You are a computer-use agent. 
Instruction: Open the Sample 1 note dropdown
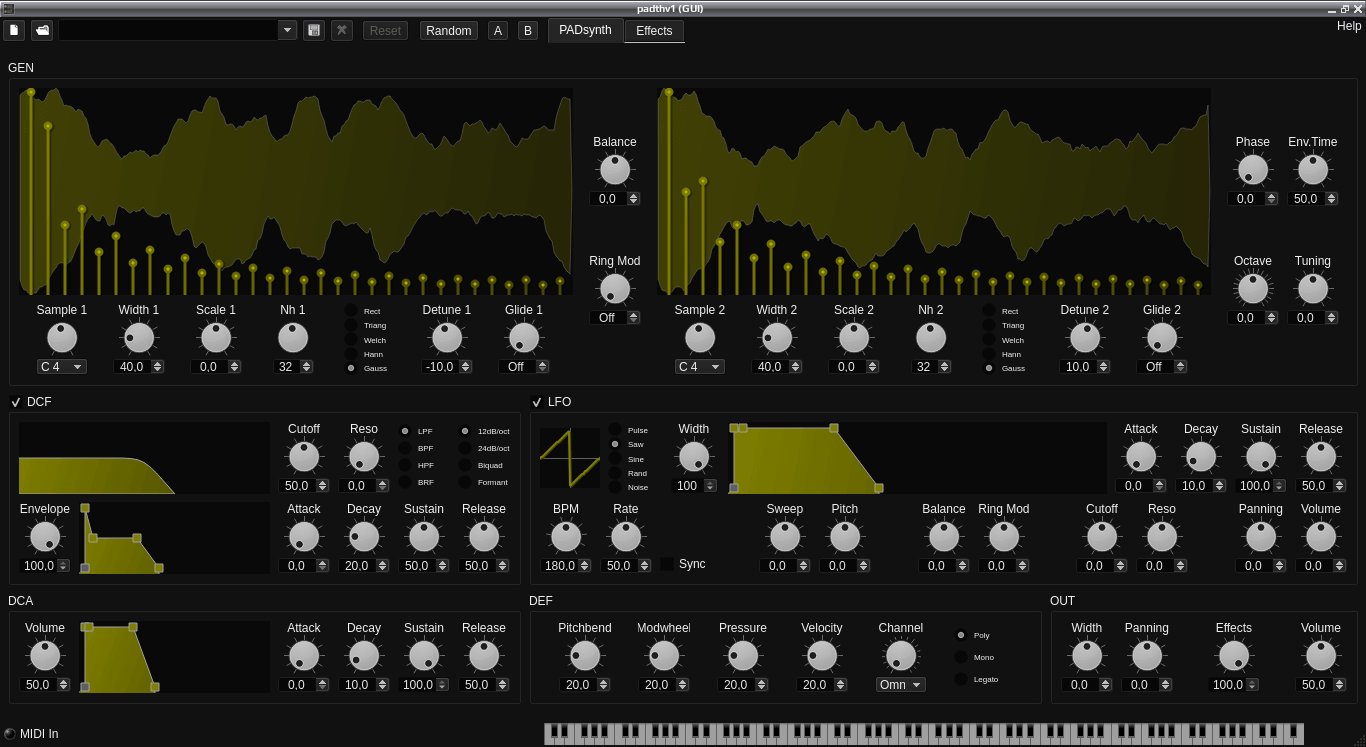62,367
